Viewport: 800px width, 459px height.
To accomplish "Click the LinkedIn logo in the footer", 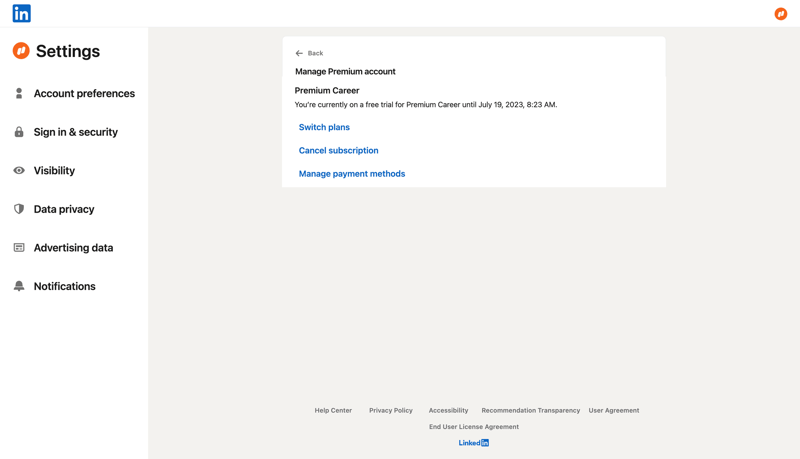I will click(x=473, y=443).
